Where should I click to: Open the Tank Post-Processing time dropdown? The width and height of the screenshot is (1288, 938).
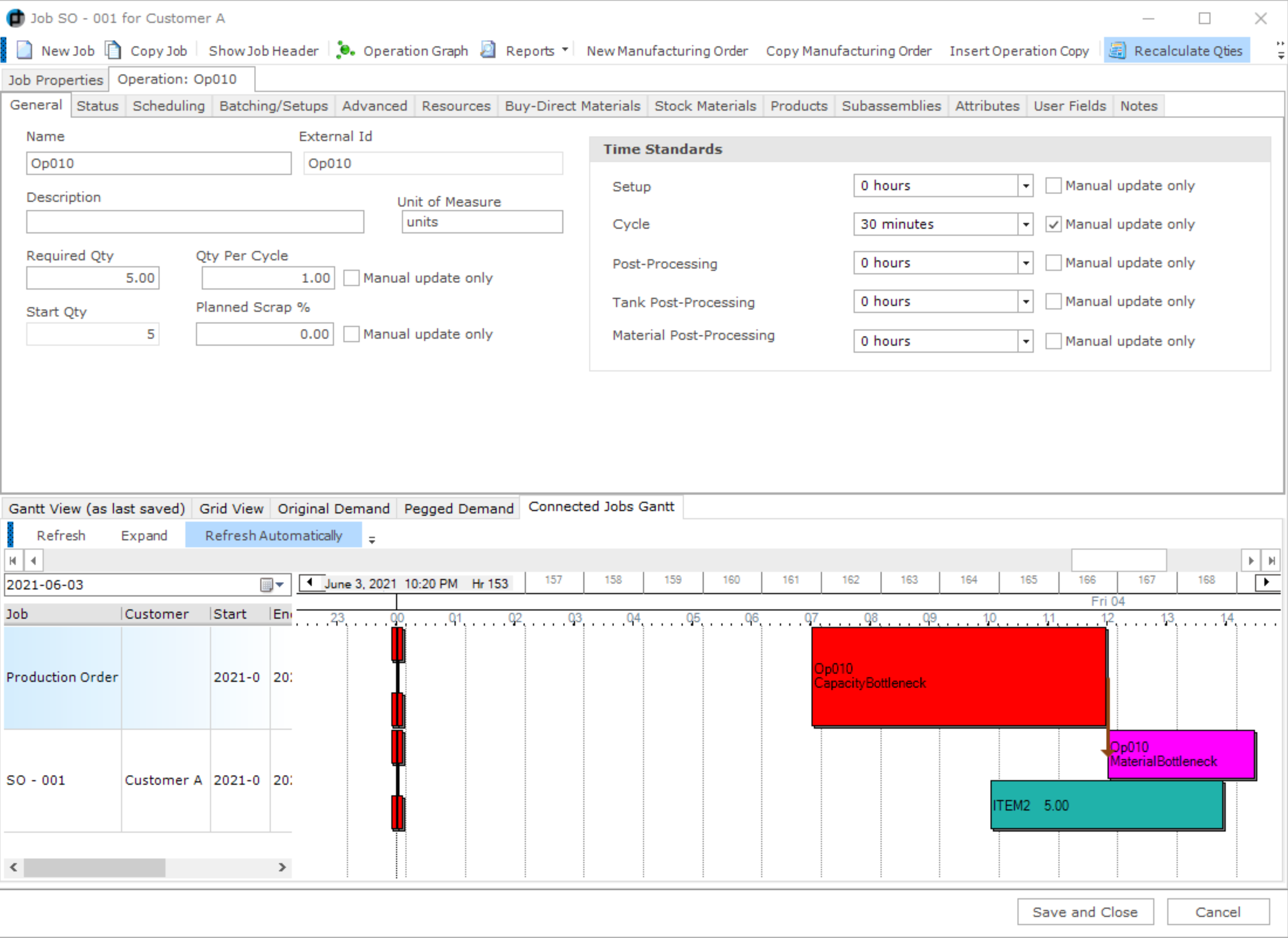[x=1025, y=301]
